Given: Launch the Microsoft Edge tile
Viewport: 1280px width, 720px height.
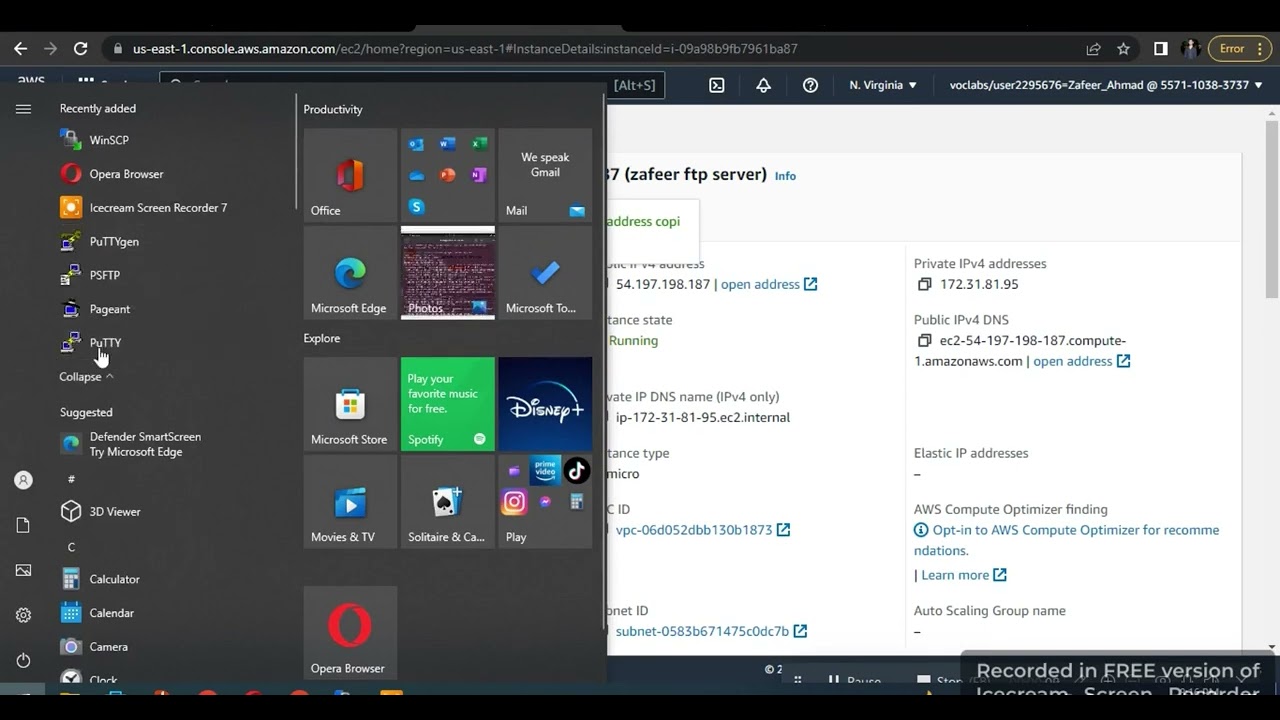Looking at the screenshot, I should [x=350, y=273].
